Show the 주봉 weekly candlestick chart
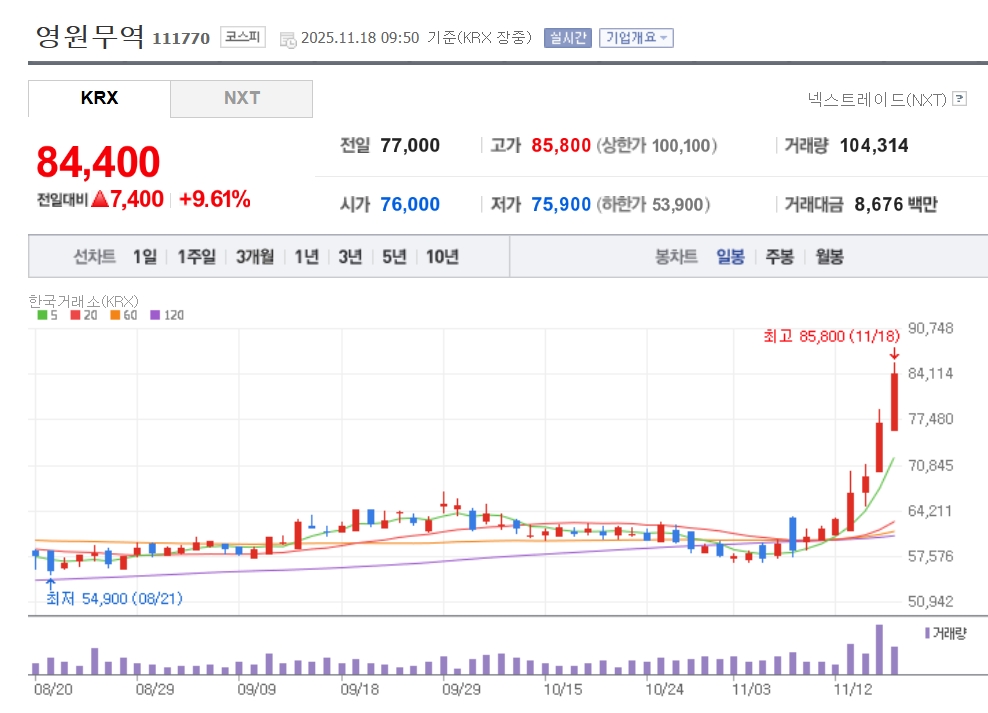988x713 pixels. (x=779, y=257)
